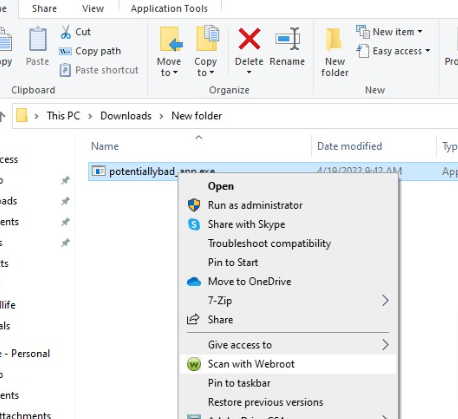
Task: Switch to the Share ribbon tab
Action: point(44,9)
